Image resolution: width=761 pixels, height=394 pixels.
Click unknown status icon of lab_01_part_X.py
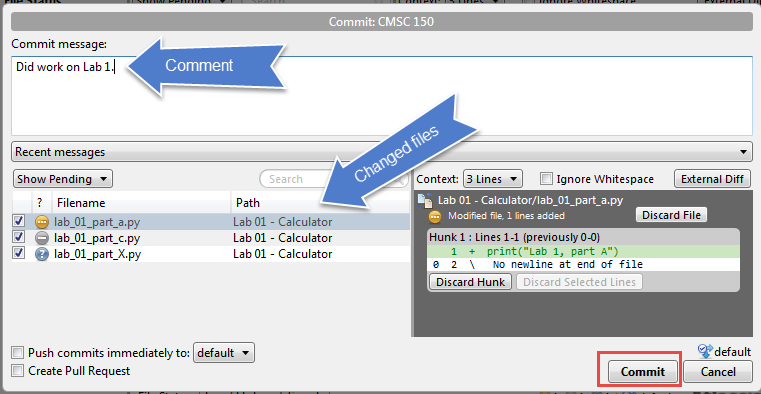tap(42, 254)
